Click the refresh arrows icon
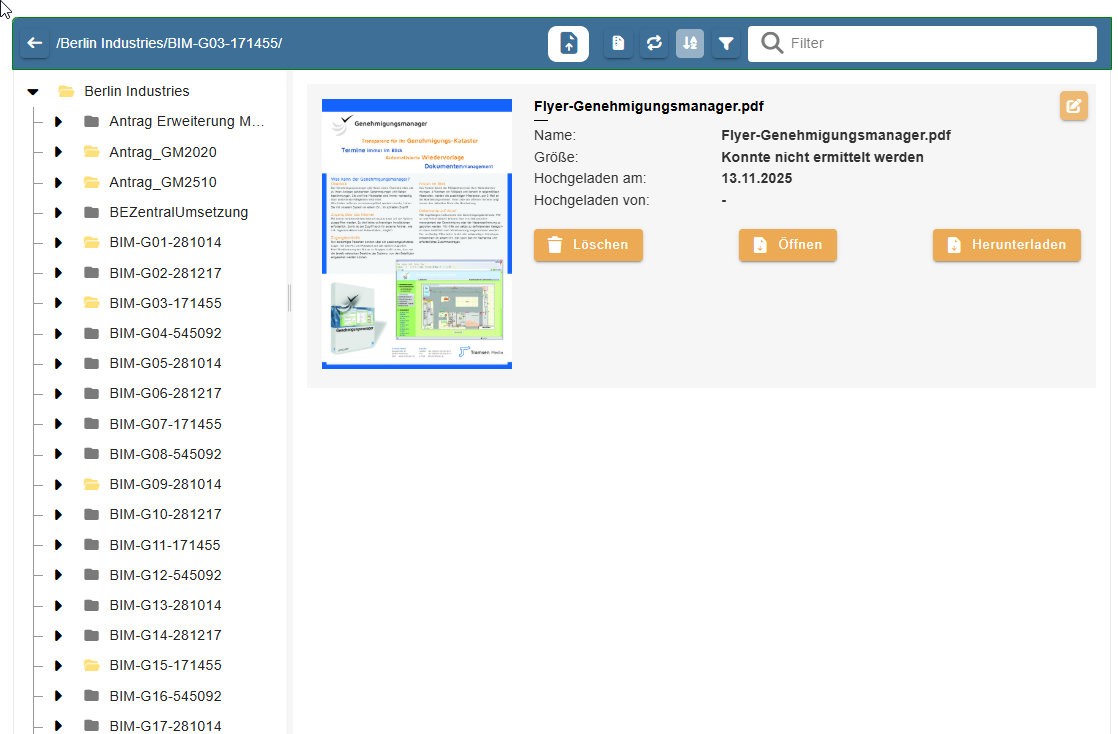The height and width of the screenshot is (734, 1118). 654,44
